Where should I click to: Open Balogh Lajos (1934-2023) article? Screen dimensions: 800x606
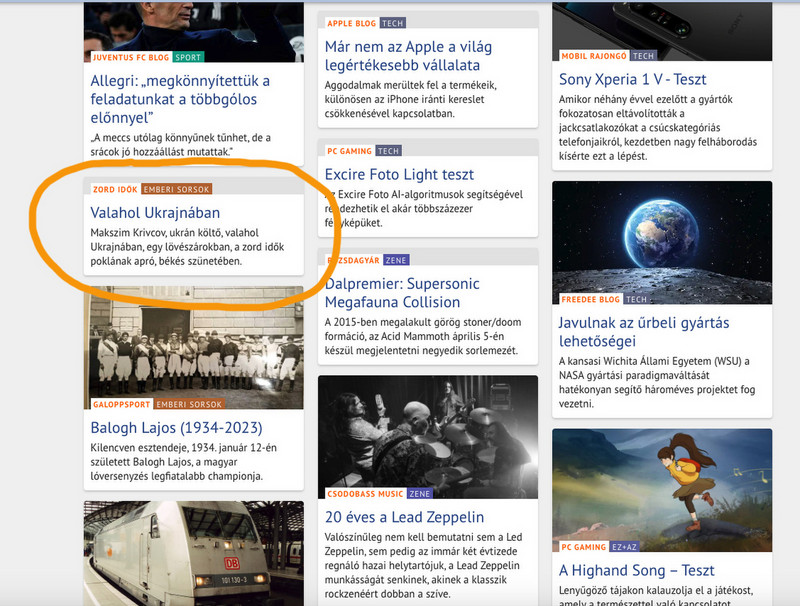tap(177, 427)
